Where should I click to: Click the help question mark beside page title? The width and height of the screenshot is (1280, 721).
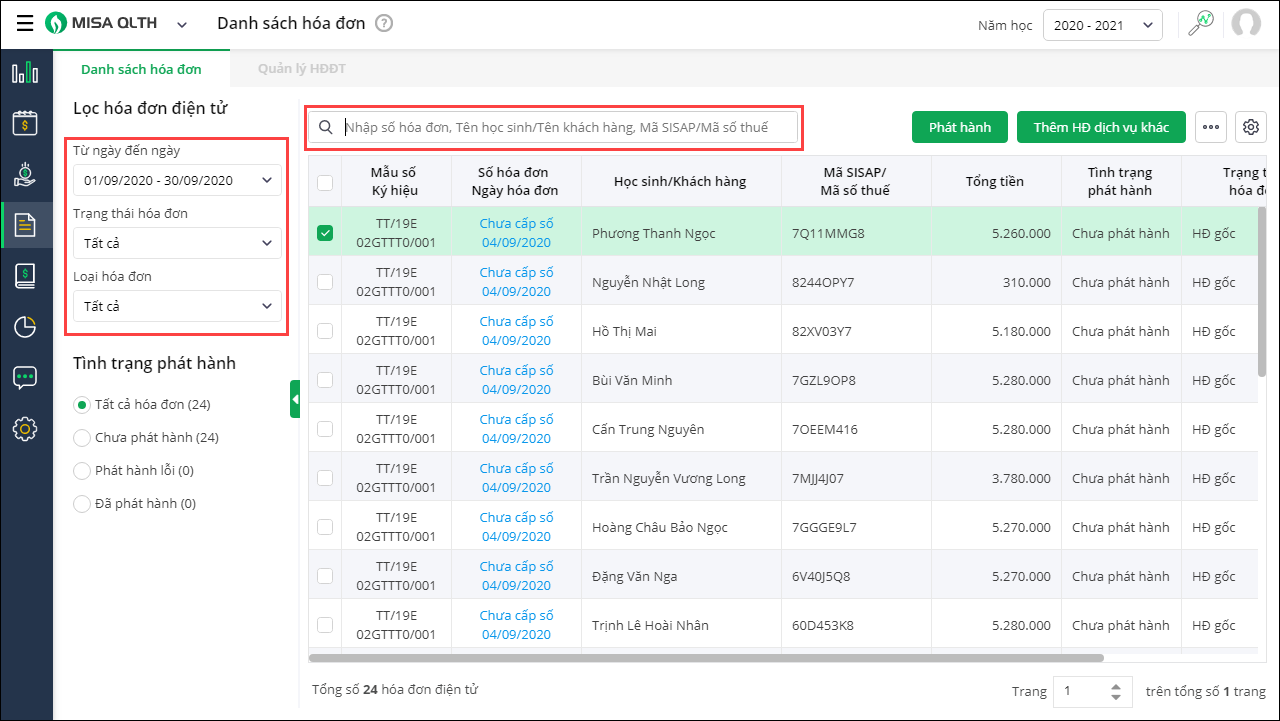point(384,23)
